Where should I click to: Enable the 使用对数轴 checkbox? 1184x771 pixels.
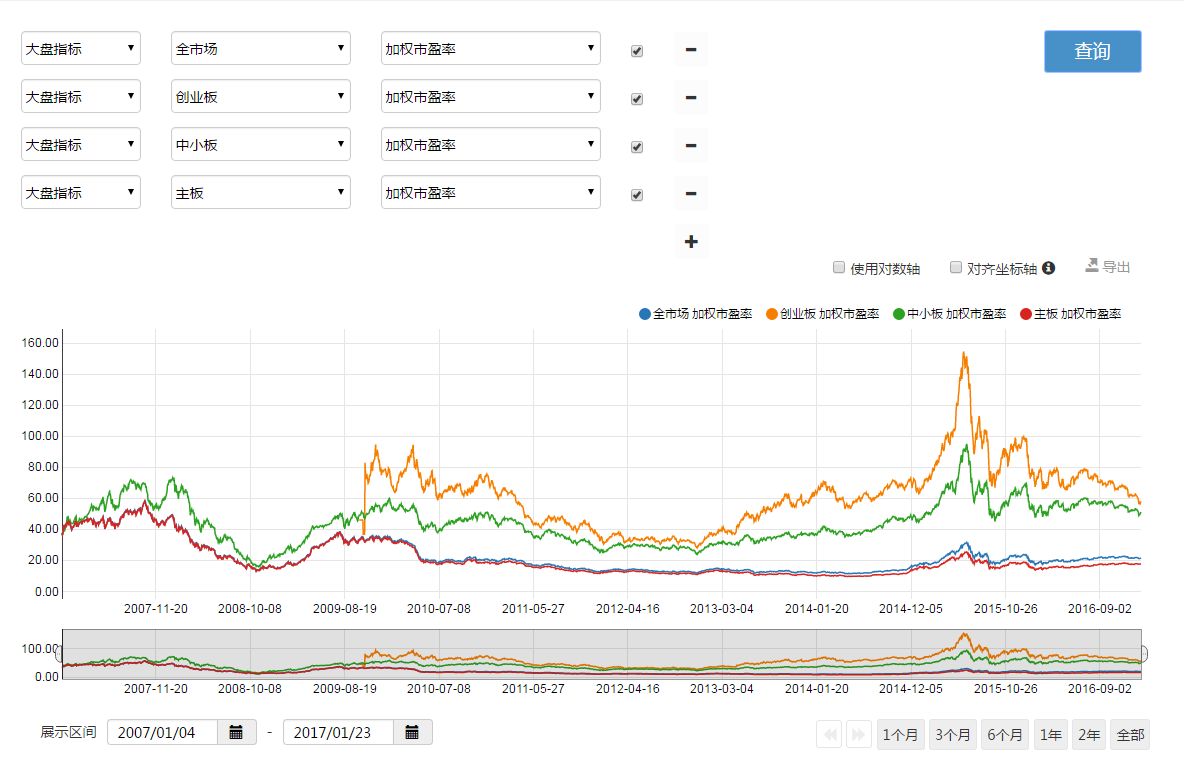point(838,266)
